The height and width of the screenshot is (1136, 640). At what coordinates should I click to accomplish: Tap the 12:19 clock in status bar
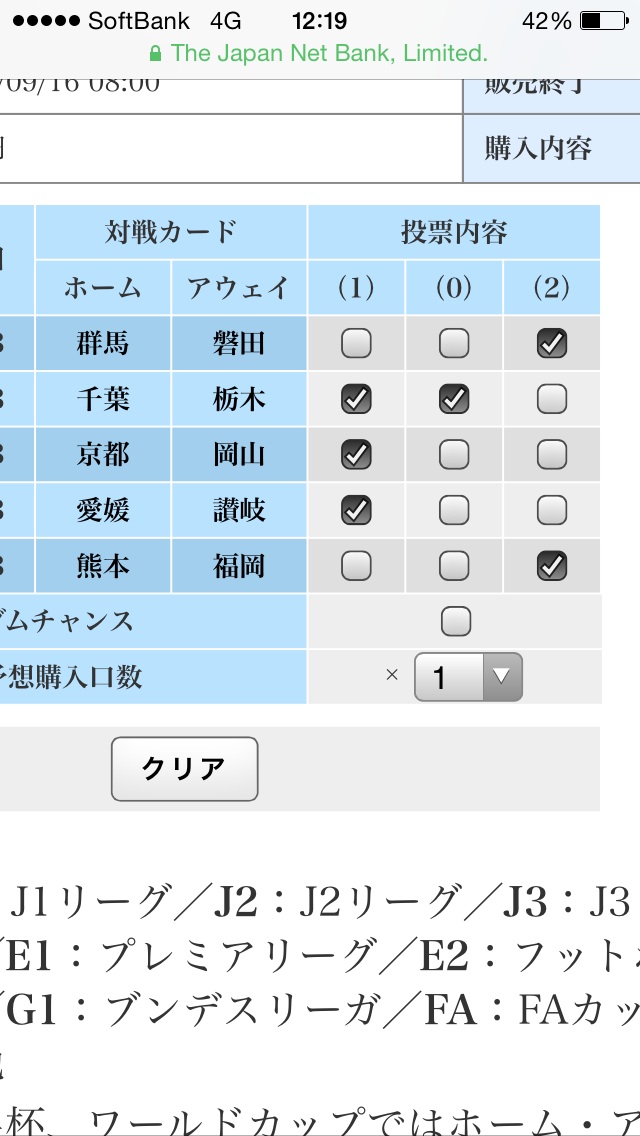[319, 21]
